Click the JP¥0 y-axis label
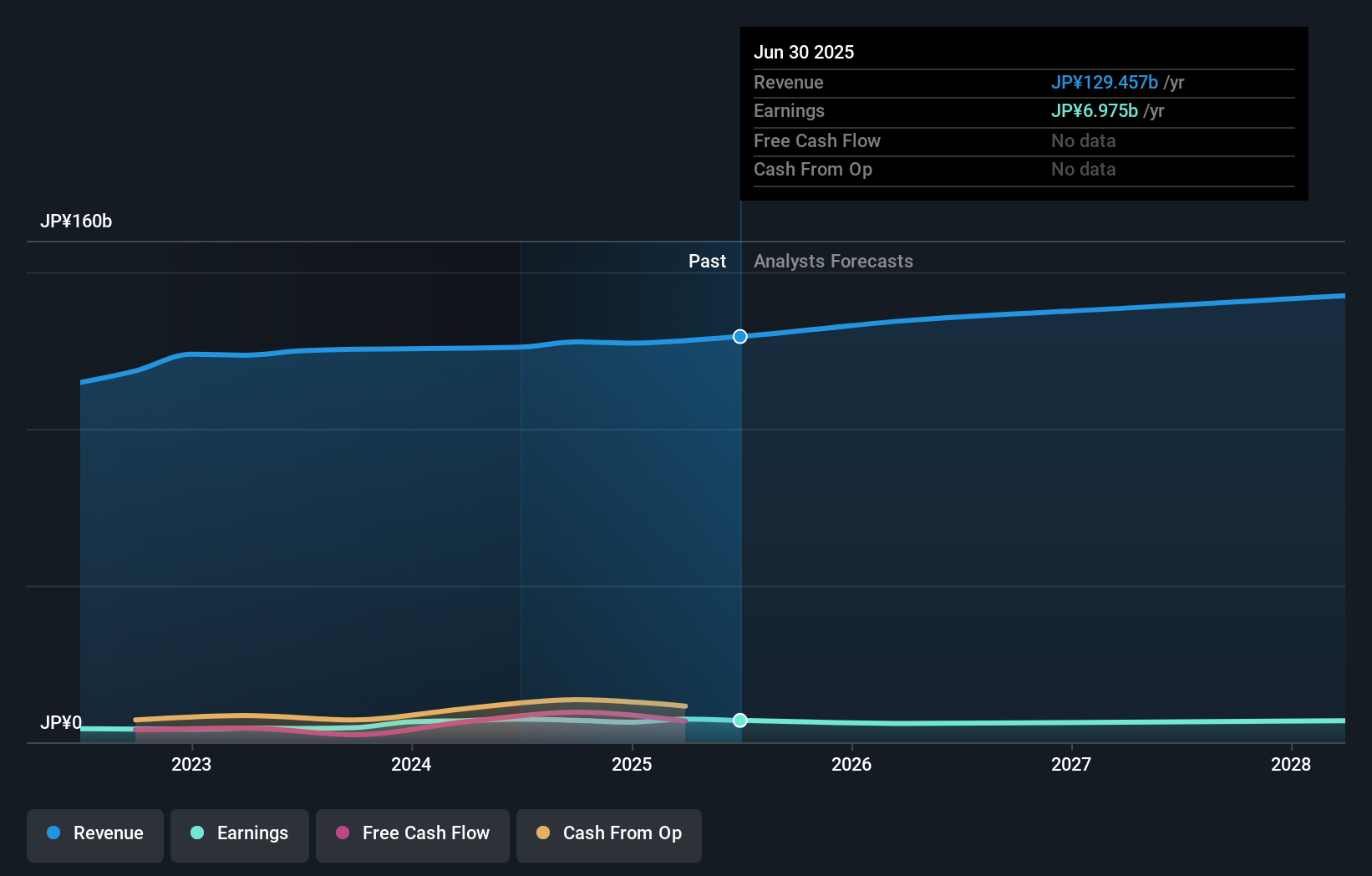The height and width of the screenshot is (876, 1372). click(x=61, y=722)
